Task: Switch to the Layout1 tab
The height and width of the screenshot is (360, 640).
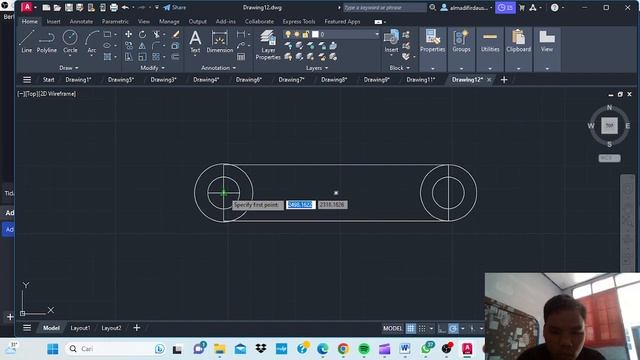Action: [80, 328]
